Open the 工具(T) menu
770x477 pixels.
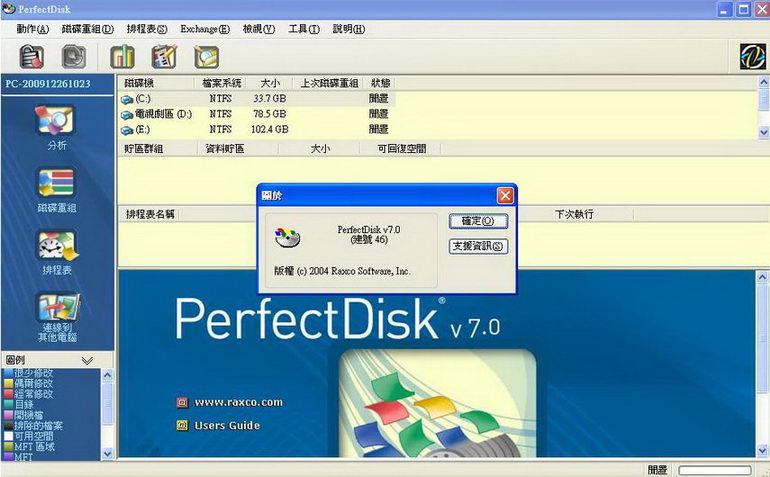303,29
